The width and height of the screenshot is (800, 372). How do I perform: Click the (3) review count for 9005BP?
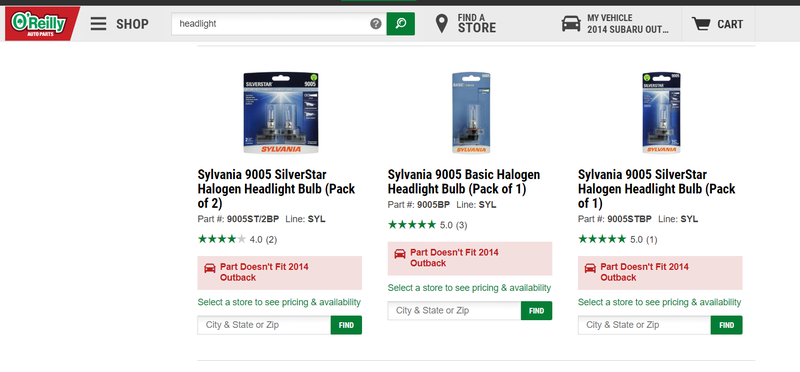click(x=461, y=225)
